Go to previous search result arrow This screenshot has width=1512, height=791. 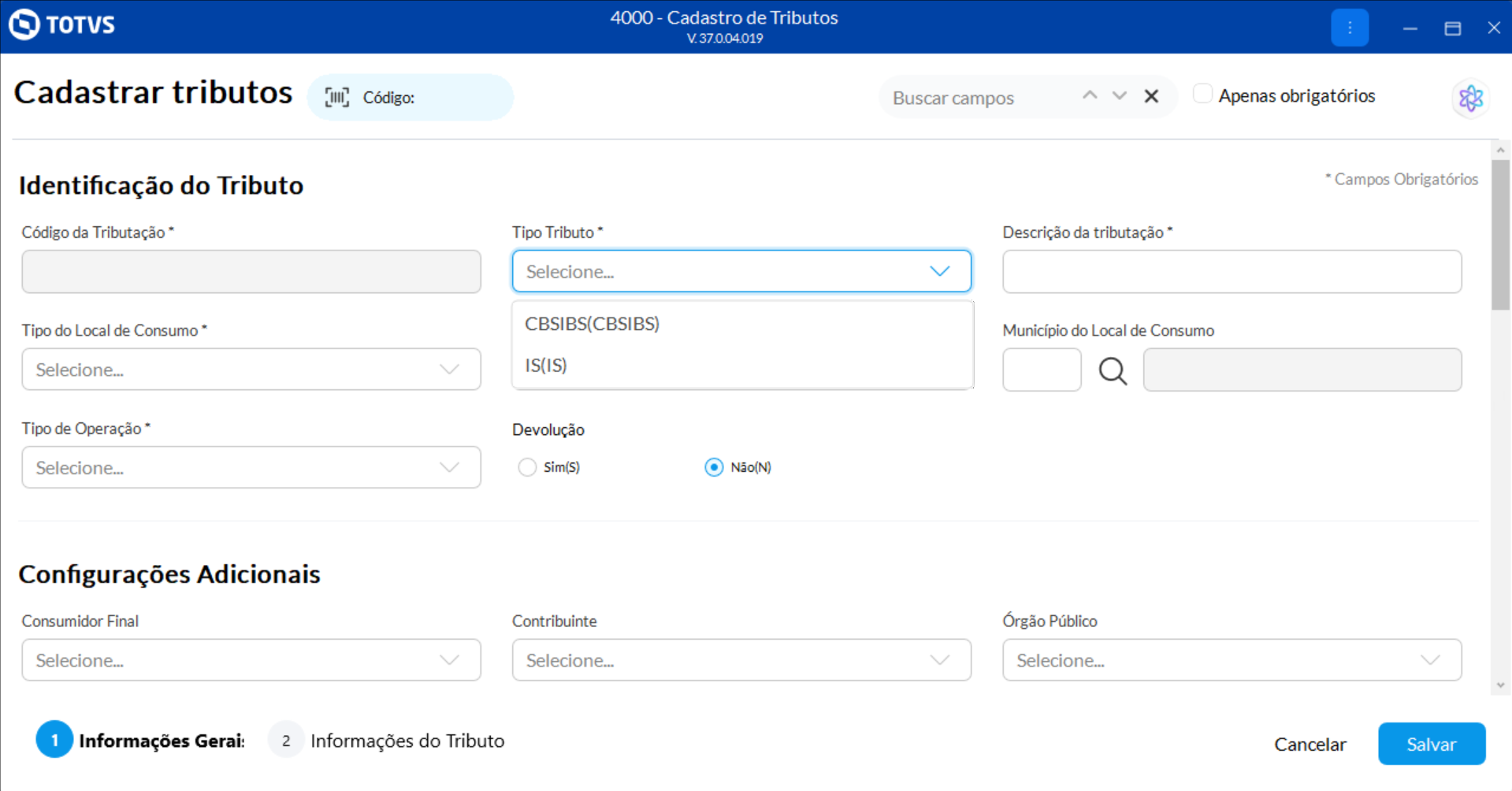point(1090,96)
